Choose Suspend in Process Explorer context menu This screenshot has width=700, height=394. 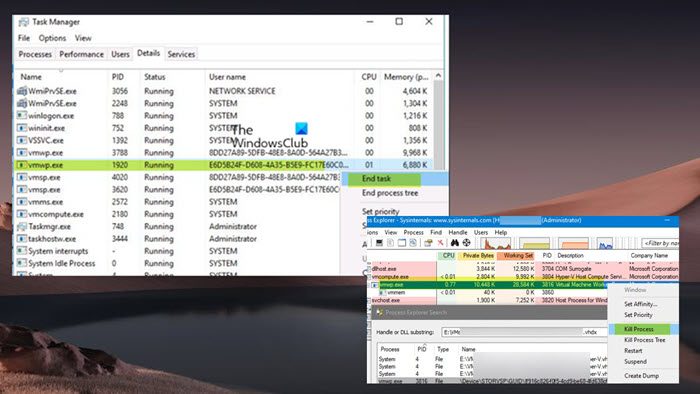click(x=635, y=361)
